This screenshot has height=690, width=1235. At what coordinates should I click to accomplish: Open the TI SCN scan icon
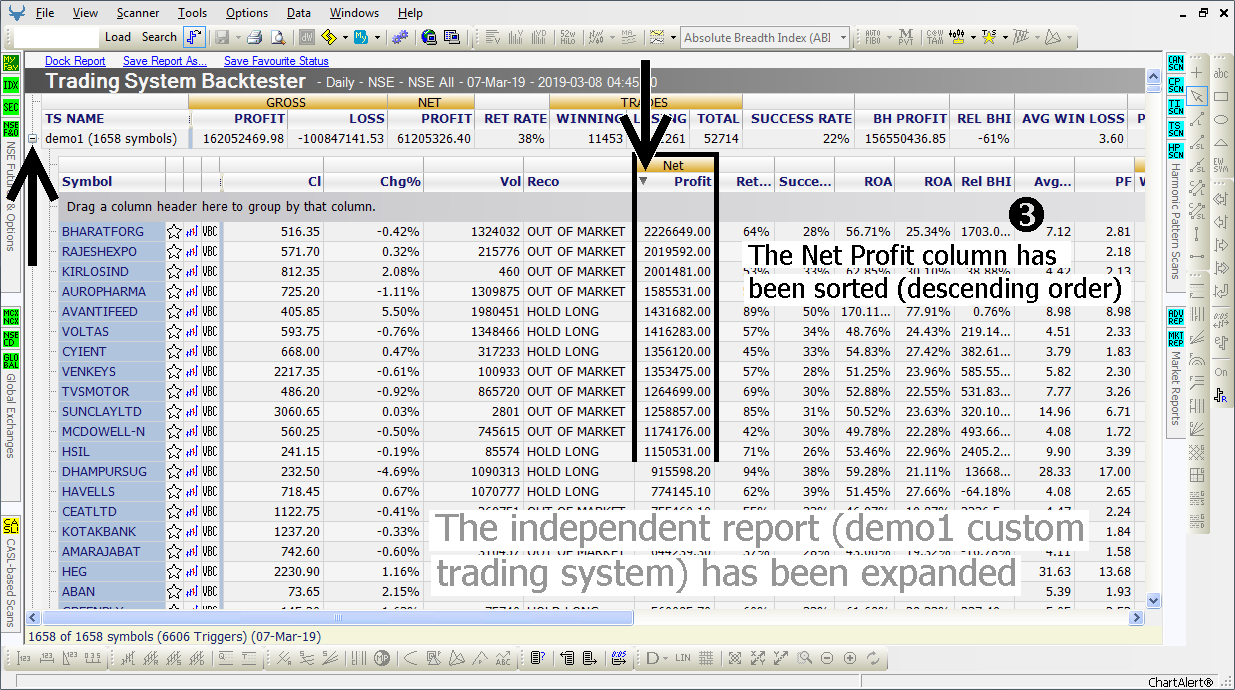(1175, 107)
